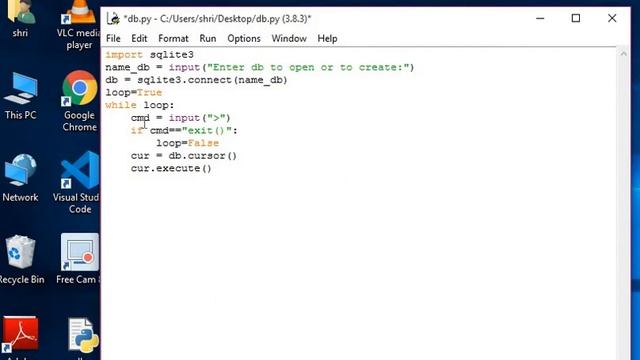Click the 'loop=False' line
Viewport: 640px width, 360px height.
pos(188,143)
